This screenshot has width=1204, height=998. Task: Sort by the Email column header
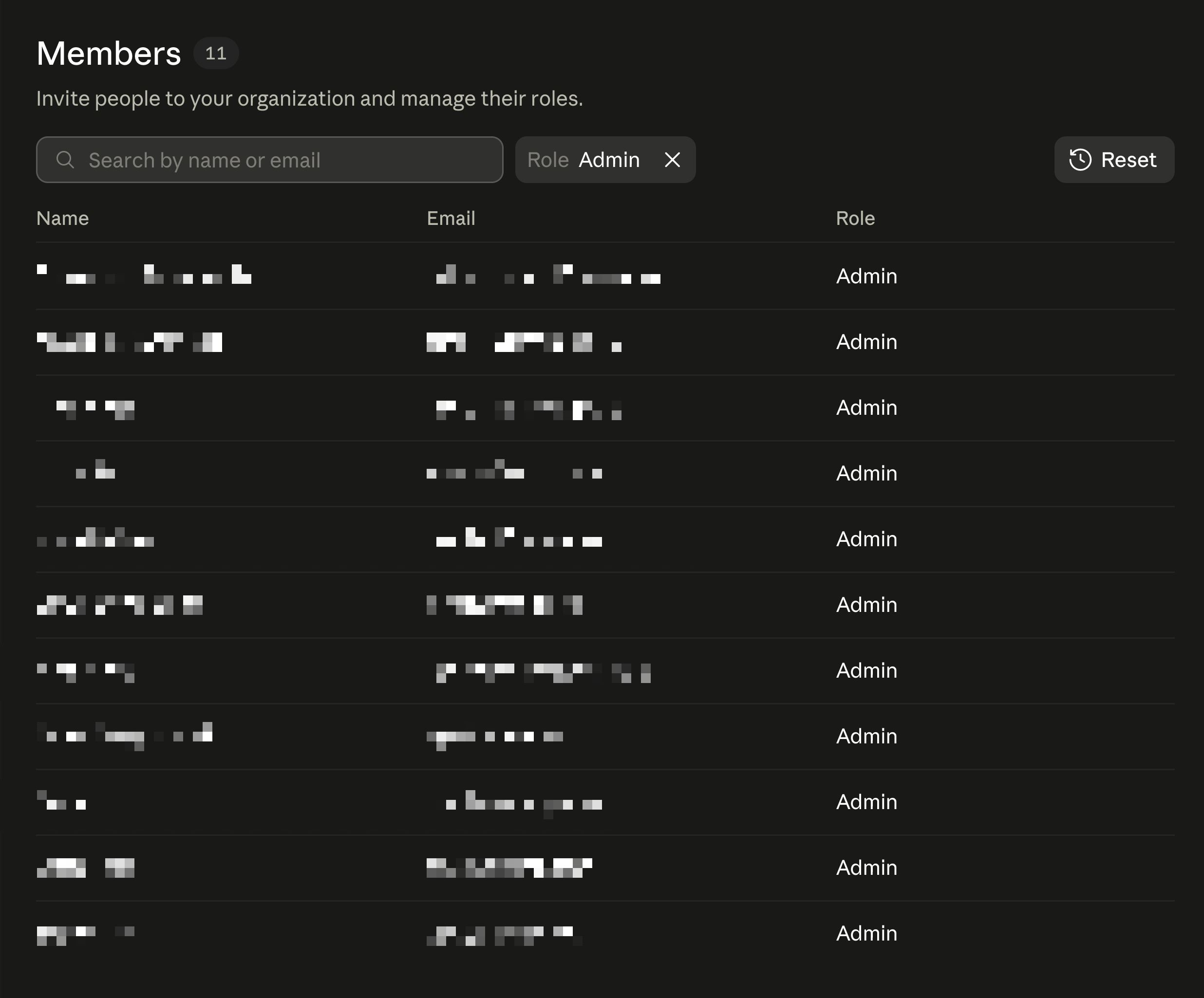pos(451,218)
